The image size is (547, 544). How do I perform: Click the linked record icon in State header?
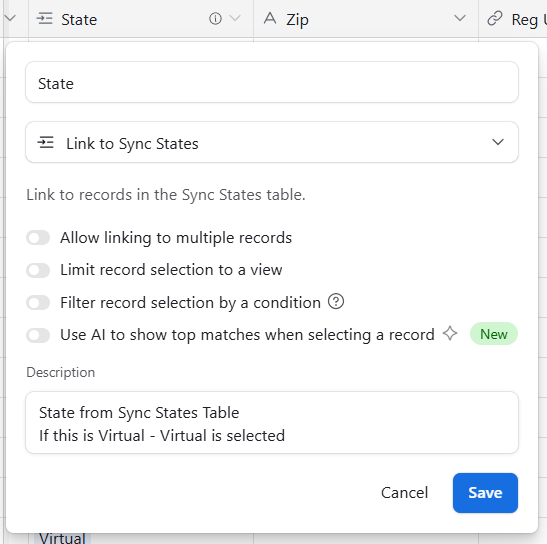[45, 19]
